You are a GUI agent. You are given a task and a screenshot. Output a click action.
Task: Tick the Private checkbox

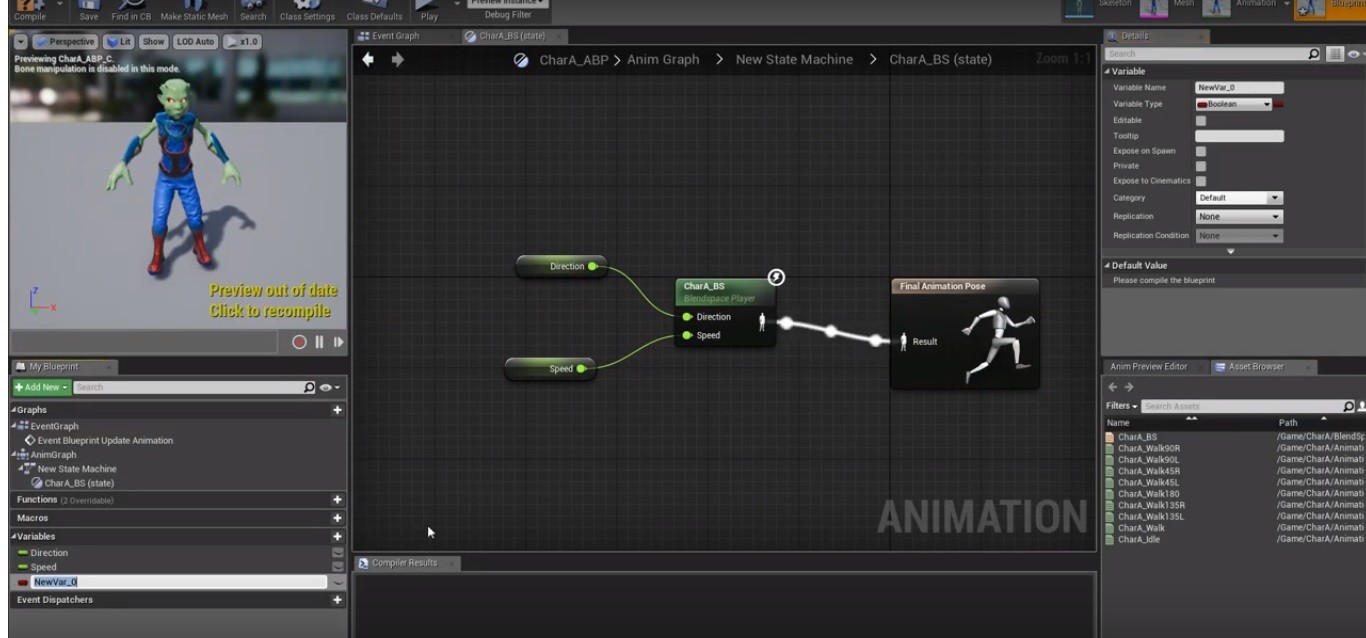point(1201,166)
